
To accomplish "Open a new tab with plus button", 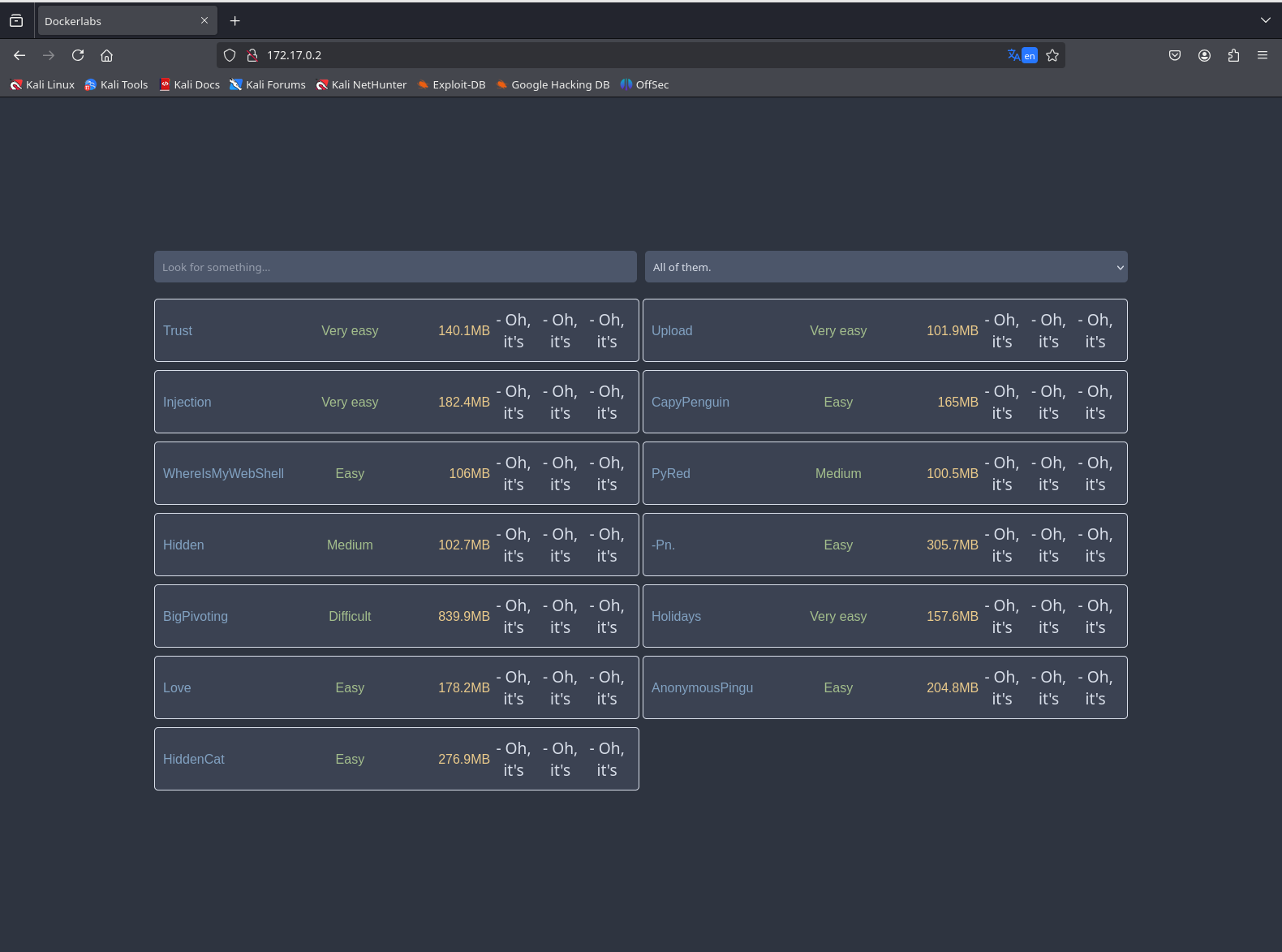I will coord(234,21).
